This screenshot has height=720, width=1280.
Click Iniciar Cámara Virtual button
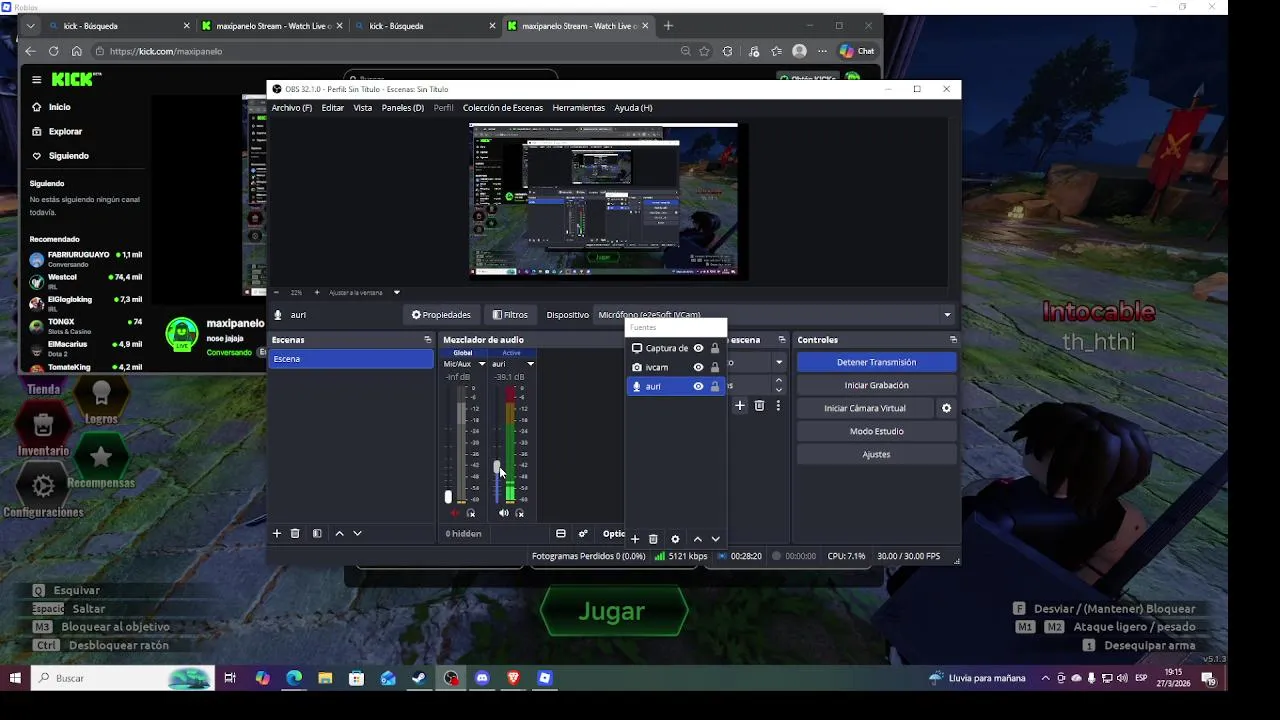tap(865, 408)
